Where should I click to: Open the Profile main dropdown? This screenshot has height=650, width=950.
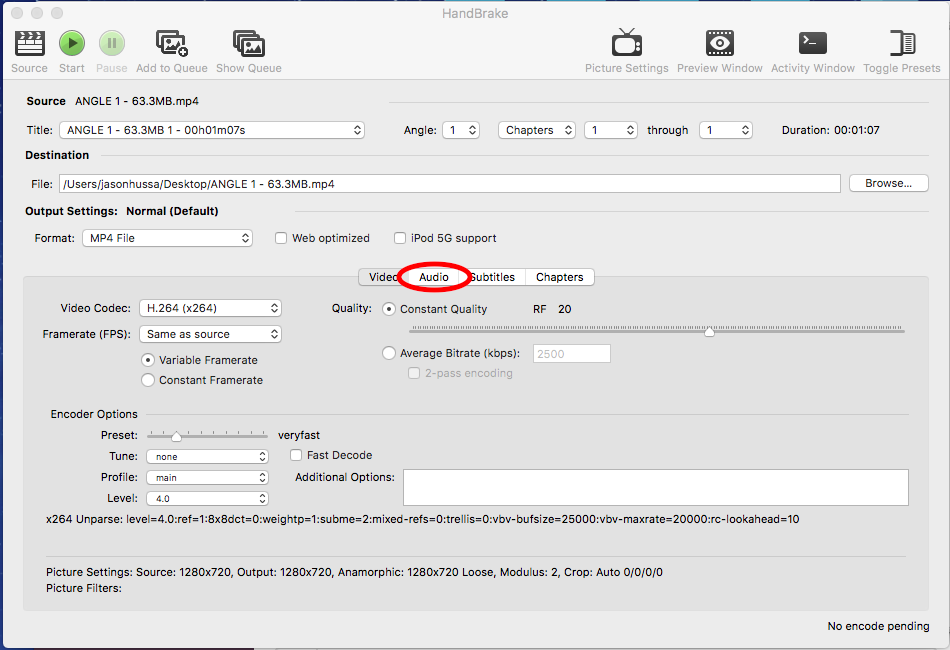pyautogui.click(x=207, y=477)
